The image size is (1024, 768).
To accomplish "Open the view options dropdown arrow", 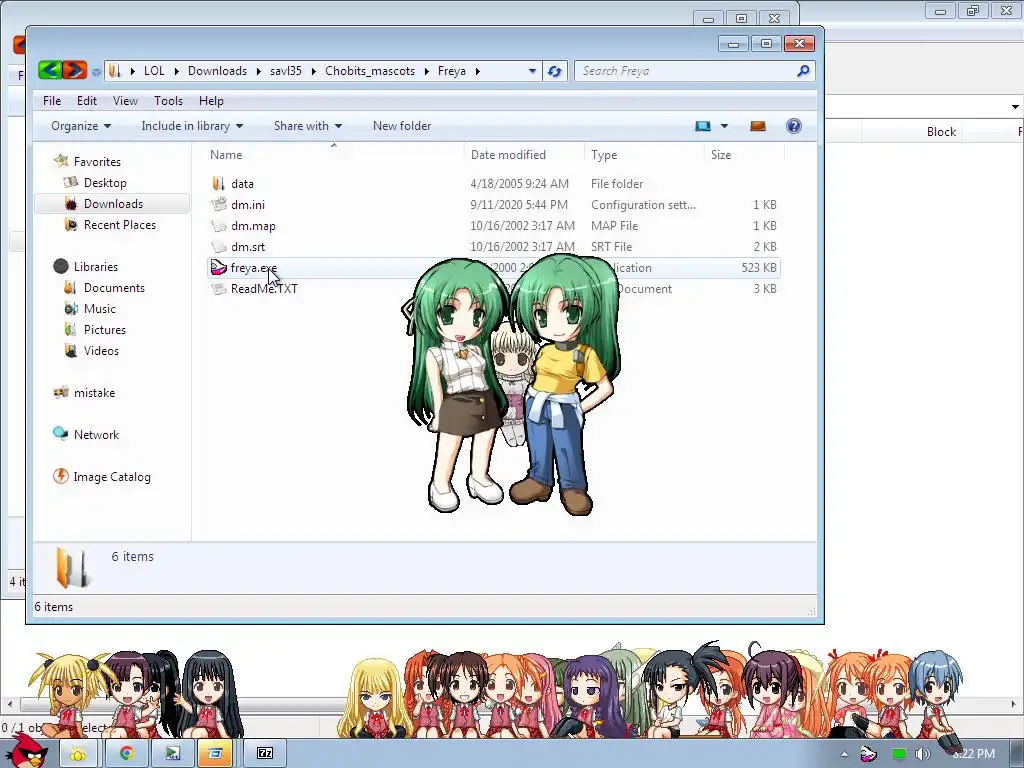I will (724, 126).
